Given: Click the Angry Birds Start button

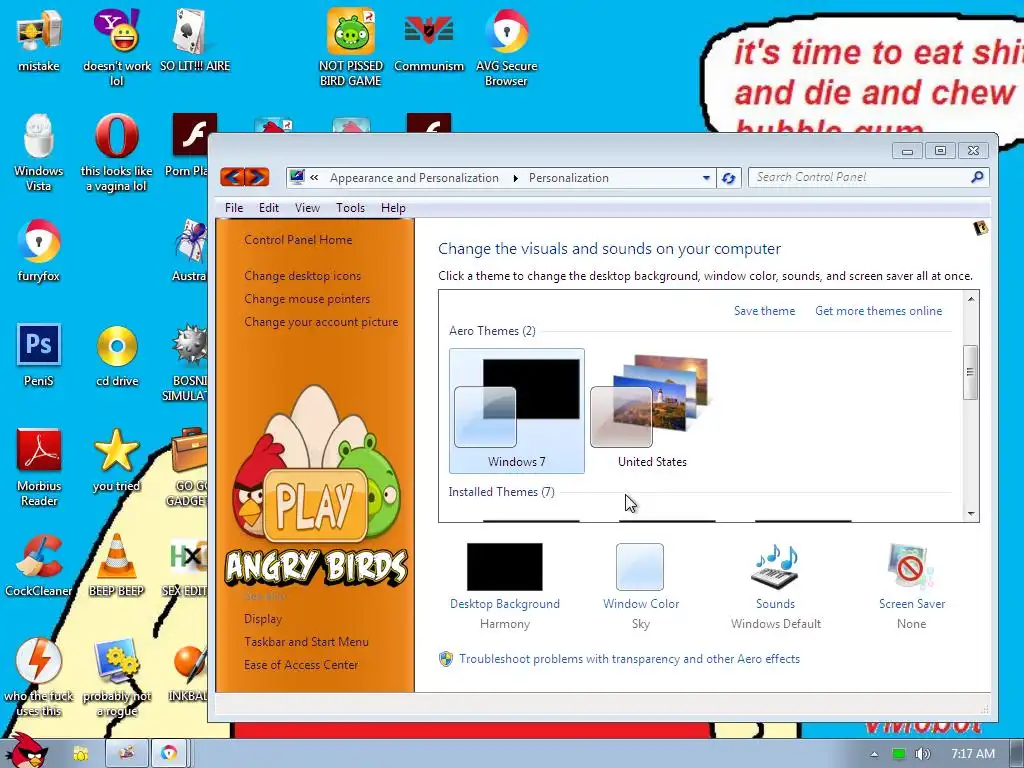Looking at the screenshot, I should (x=26, y=750).
